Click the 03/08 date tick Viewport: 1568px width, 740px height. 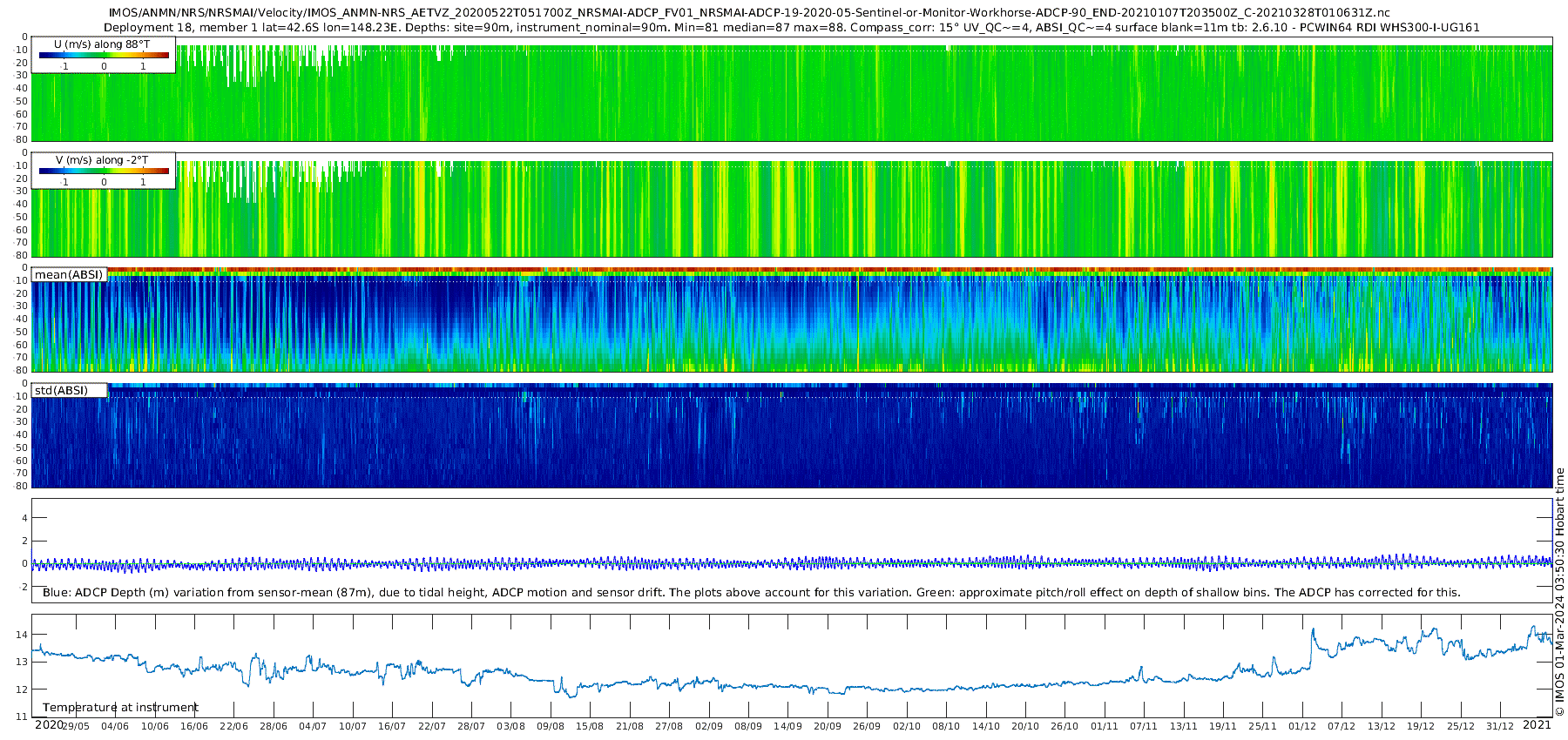tap(510, 726)
